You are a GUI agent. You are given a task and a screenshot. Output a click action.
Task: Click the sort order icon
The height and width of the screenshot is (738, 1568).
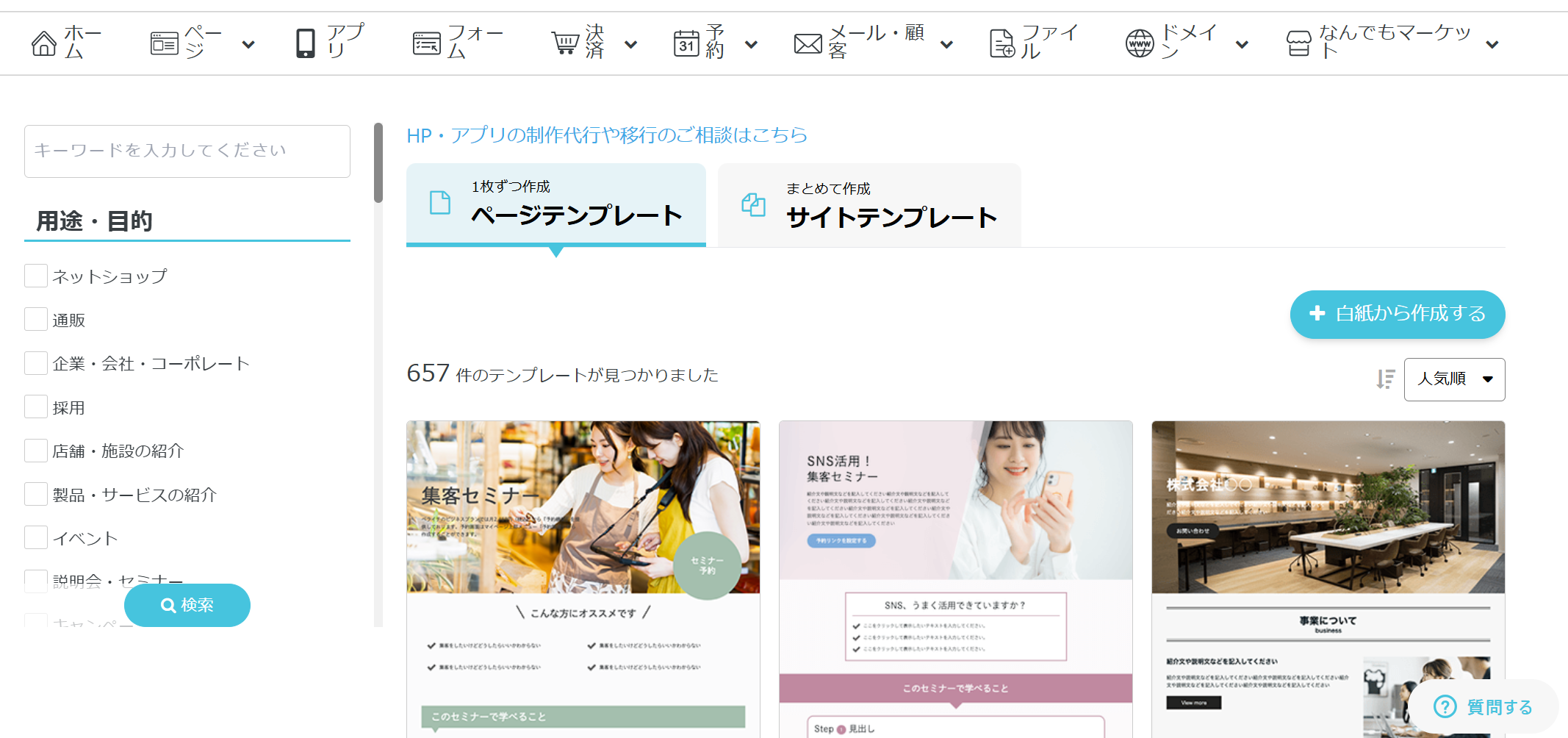1385,379
